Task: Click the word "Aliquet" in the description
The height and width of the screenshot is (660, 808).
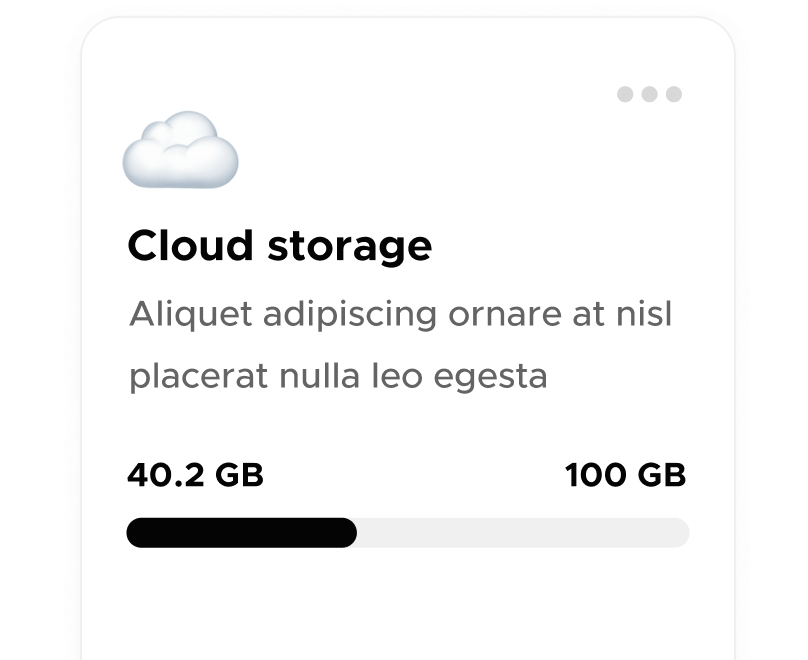Action: click(191, 315)
